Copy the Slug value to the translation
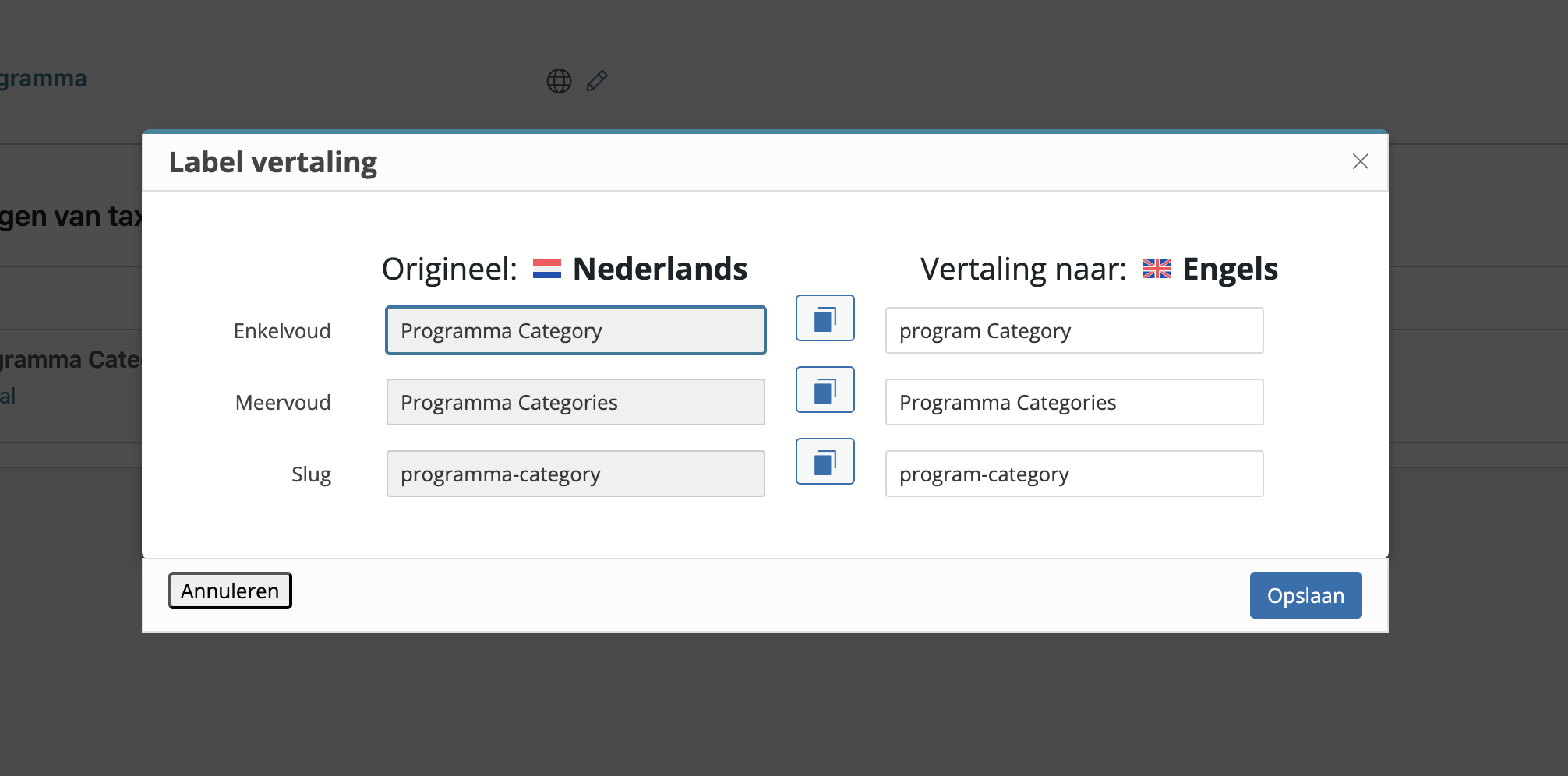 (x=825, y=461)
